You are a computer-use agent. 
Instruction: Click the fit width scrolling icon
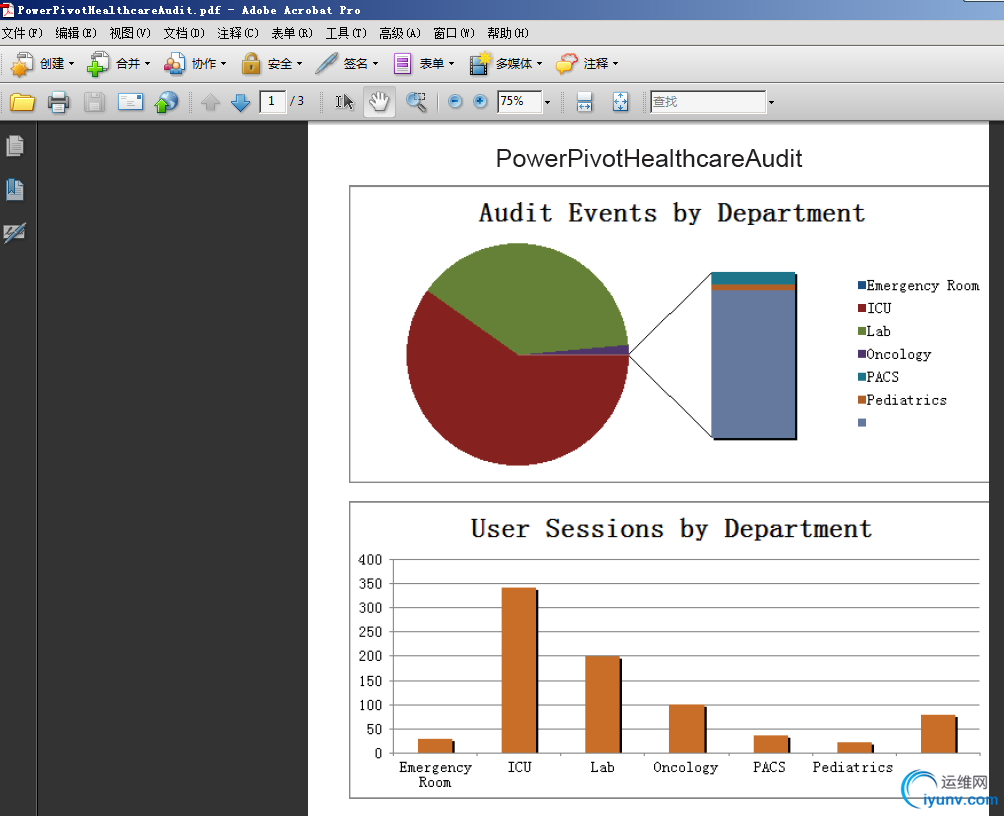pyautogui.click(x=585, y=102)
